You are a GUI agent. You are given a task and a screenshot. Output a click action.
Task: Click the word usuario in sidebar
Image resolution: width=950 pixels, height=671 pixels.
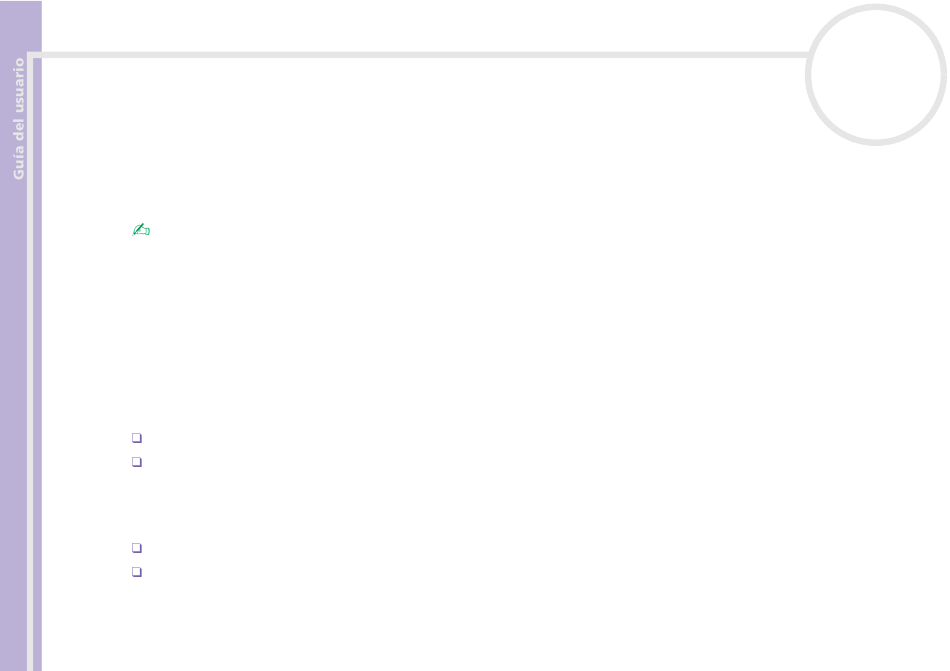point(19,85)
